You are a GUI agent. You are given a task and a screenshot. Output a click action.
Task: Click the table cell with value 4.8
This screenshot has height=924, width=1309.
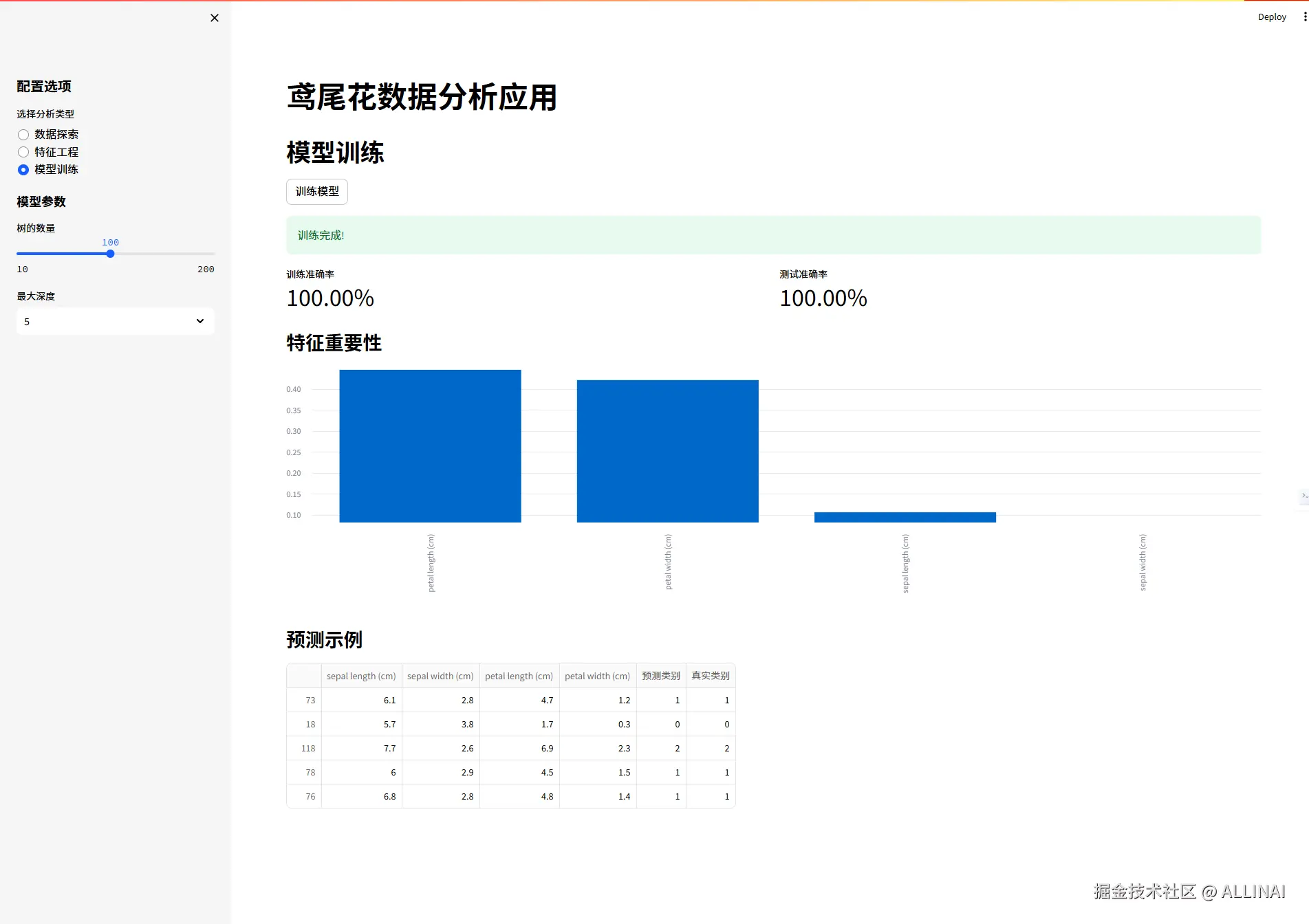tap(519, 796)
